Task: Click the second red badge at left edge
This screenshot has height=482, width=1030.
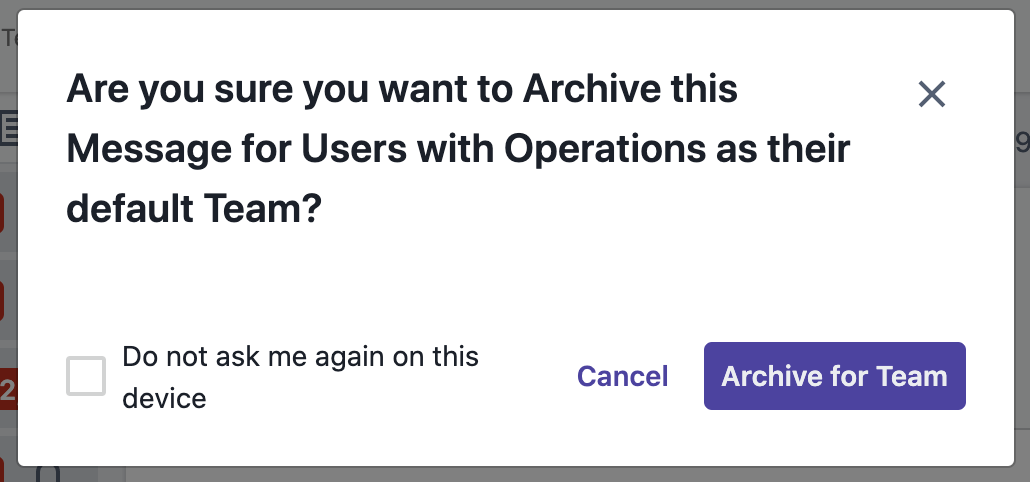Action: [2, 301]
